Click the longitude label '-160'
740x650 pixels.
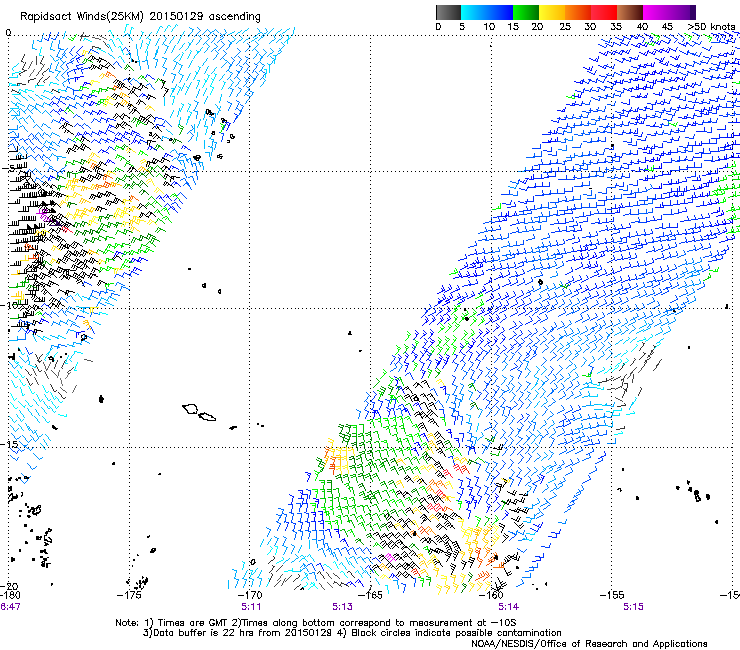point(491,595)
